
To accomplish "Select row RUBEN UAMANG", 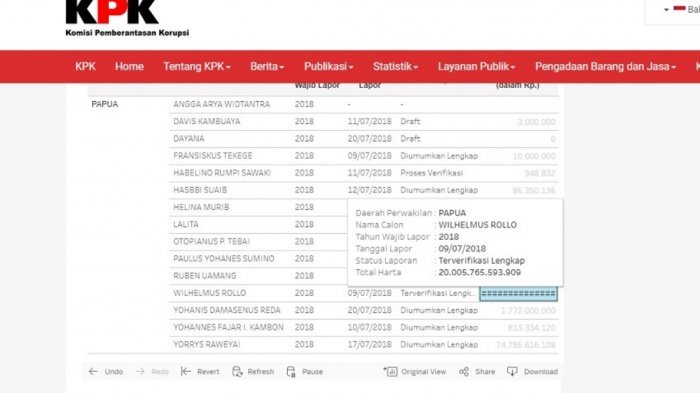I will click(x=205, y=276).
